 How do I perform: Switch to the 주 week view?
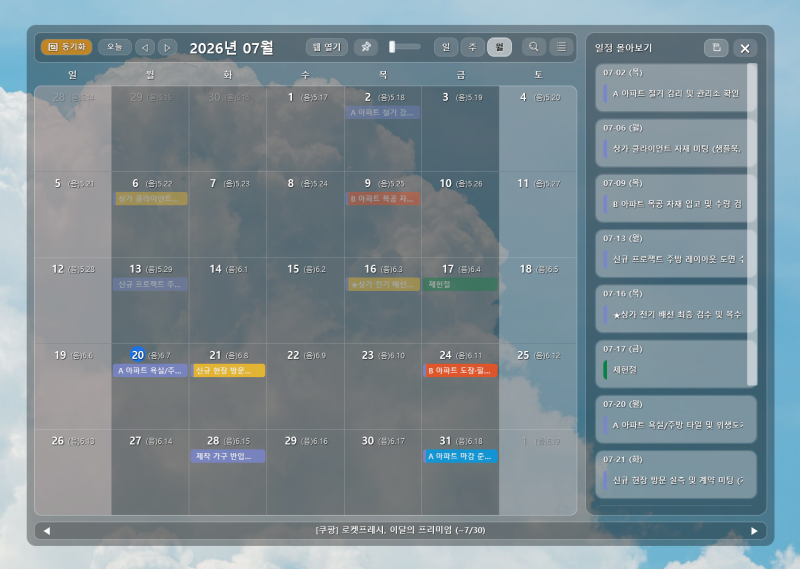pyautogui.click(x=472, y=47)
